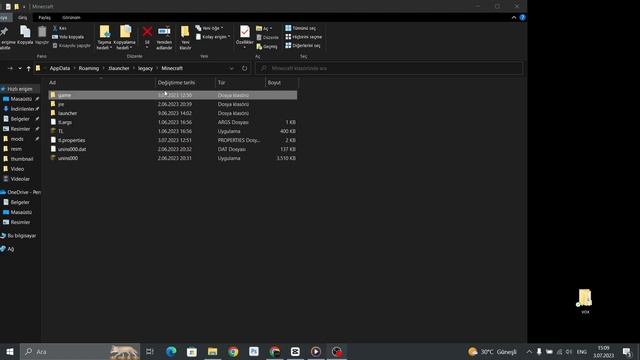Open the Kolay erişim dropdown
Image resolution: width=640 pixels, height=360 pixels.
[x=213, y=37]
